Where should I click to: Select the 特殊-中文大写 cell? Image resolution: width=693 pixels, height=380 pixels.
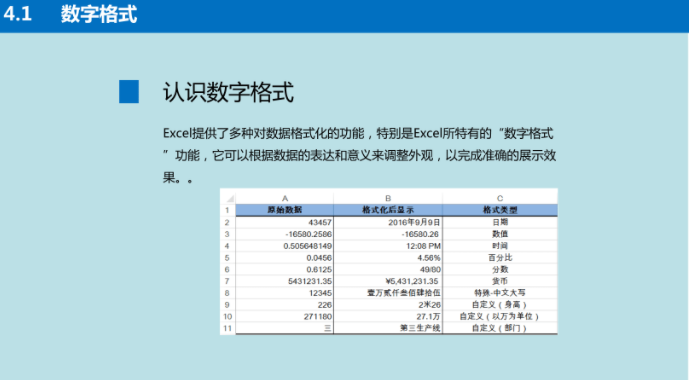(x=500, y=293)
